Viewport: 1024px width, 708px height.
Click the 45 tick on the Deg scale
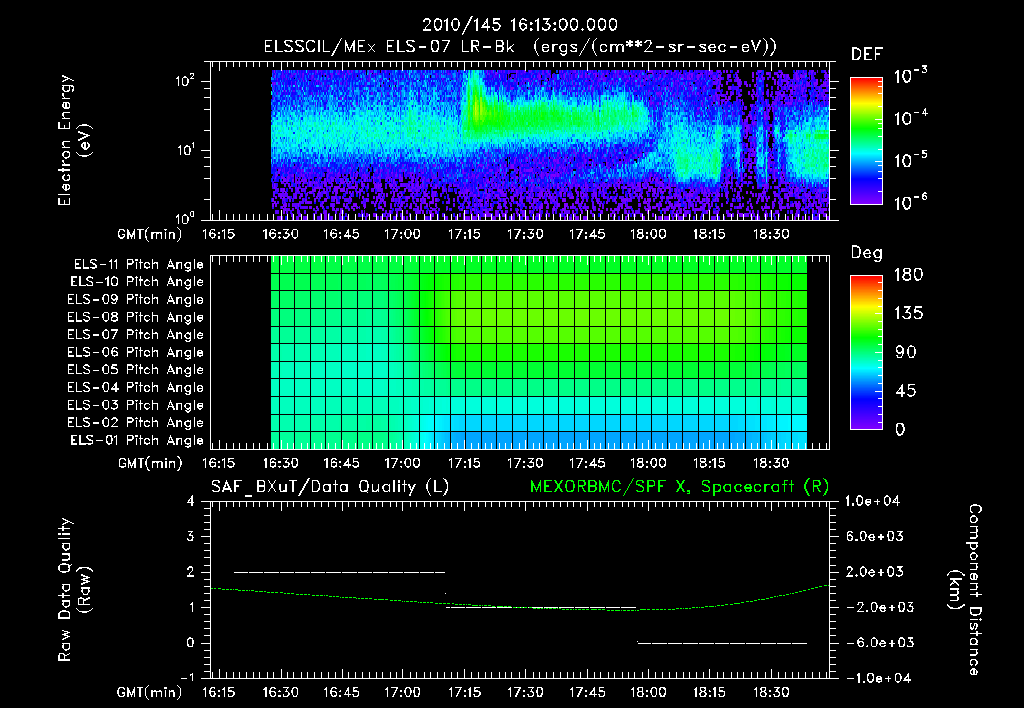(906, 391)
